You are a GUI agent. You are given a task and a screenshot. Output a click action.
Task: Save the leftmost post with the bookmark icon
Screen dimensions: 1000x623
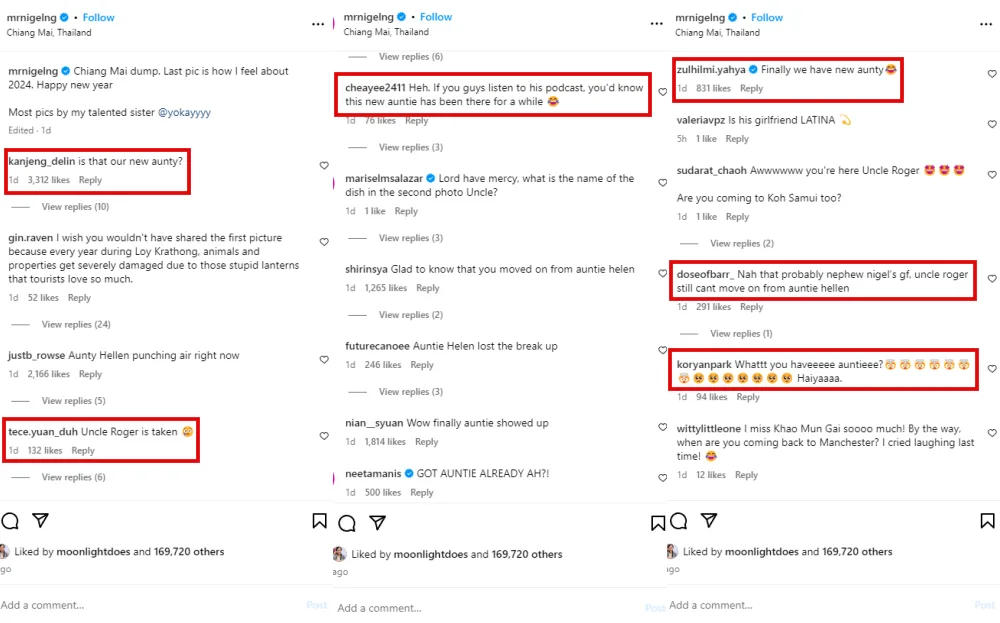(x=319, y=520)
